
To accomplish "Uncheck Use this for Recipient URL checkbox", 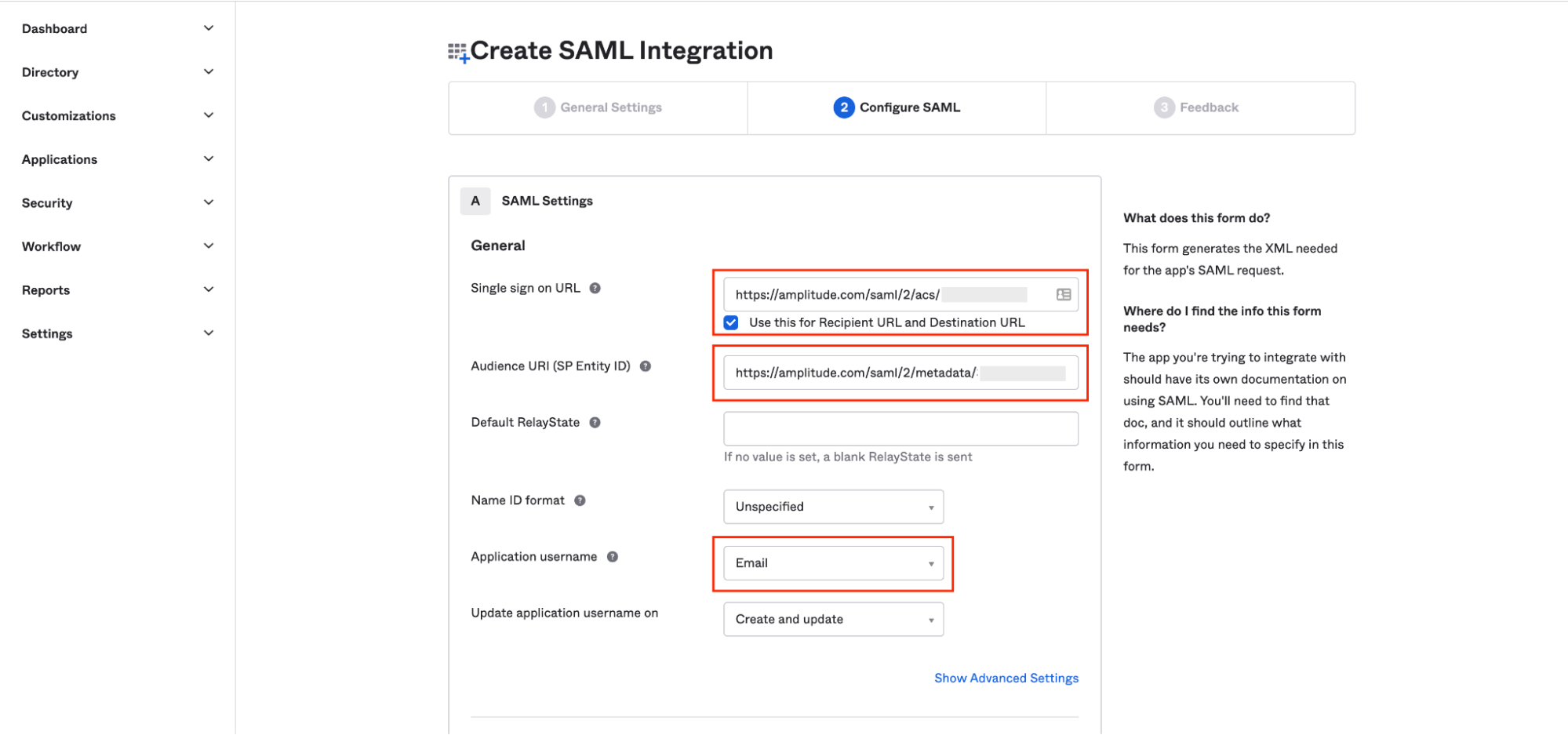I will 731,322.
